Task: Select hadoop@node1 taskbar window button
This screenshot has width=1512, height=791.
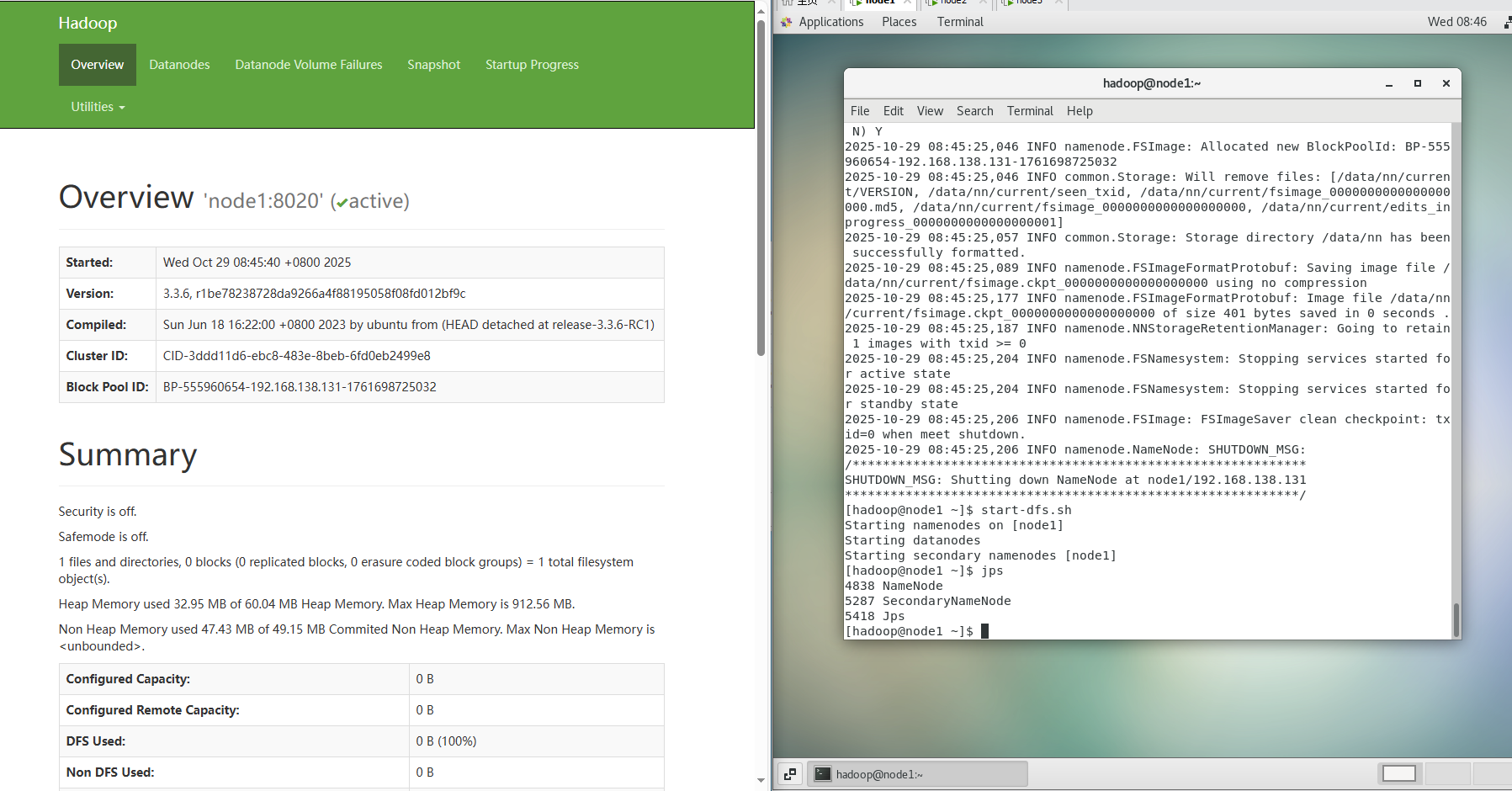Action: point(918,774)
